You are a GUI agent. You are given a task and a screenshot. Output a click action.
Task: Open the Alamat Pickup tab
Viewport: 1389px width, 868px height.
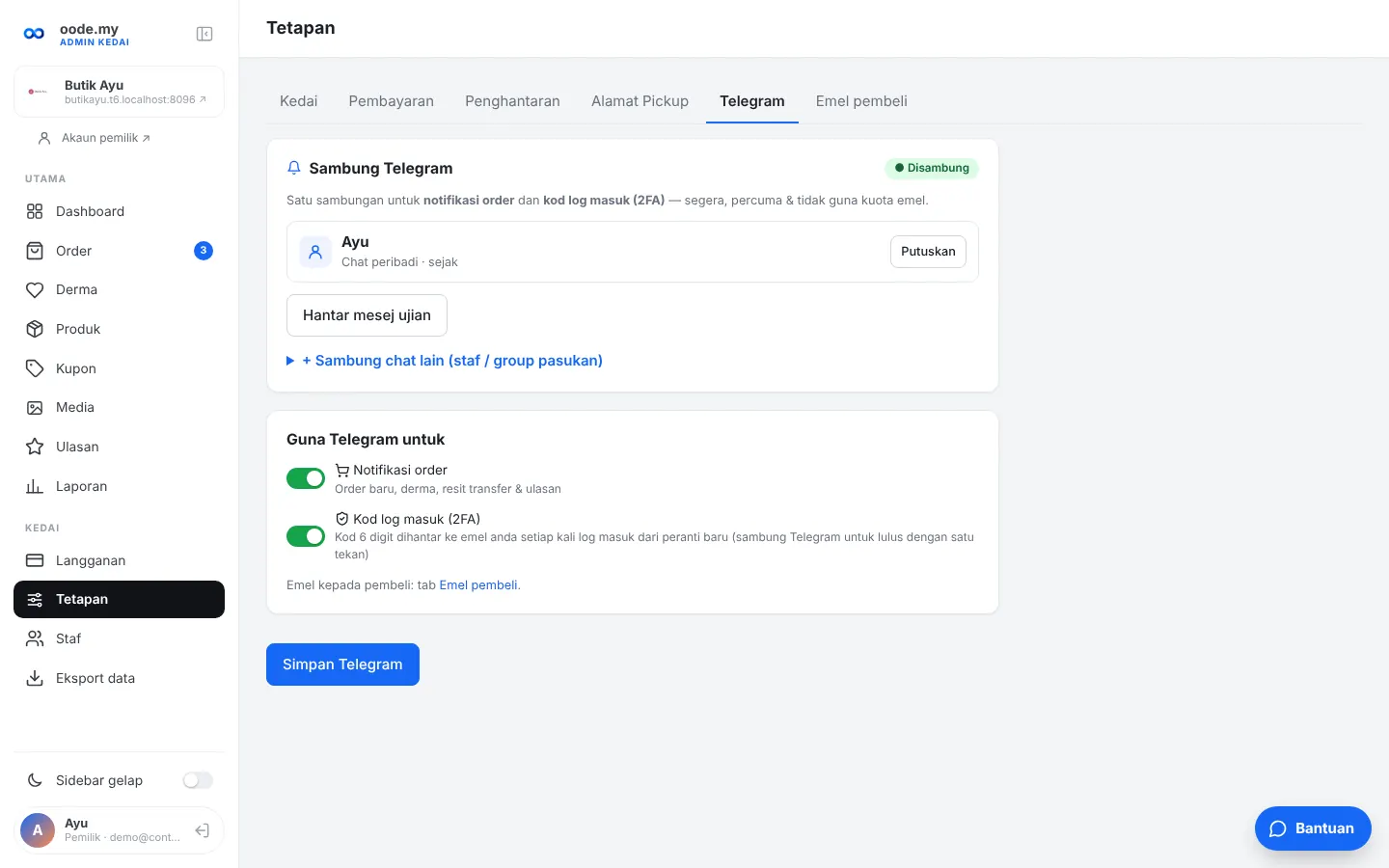640,101
